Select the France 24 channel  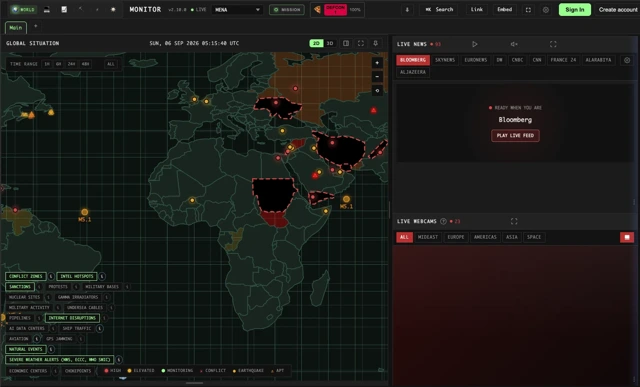tap(563, 60)
